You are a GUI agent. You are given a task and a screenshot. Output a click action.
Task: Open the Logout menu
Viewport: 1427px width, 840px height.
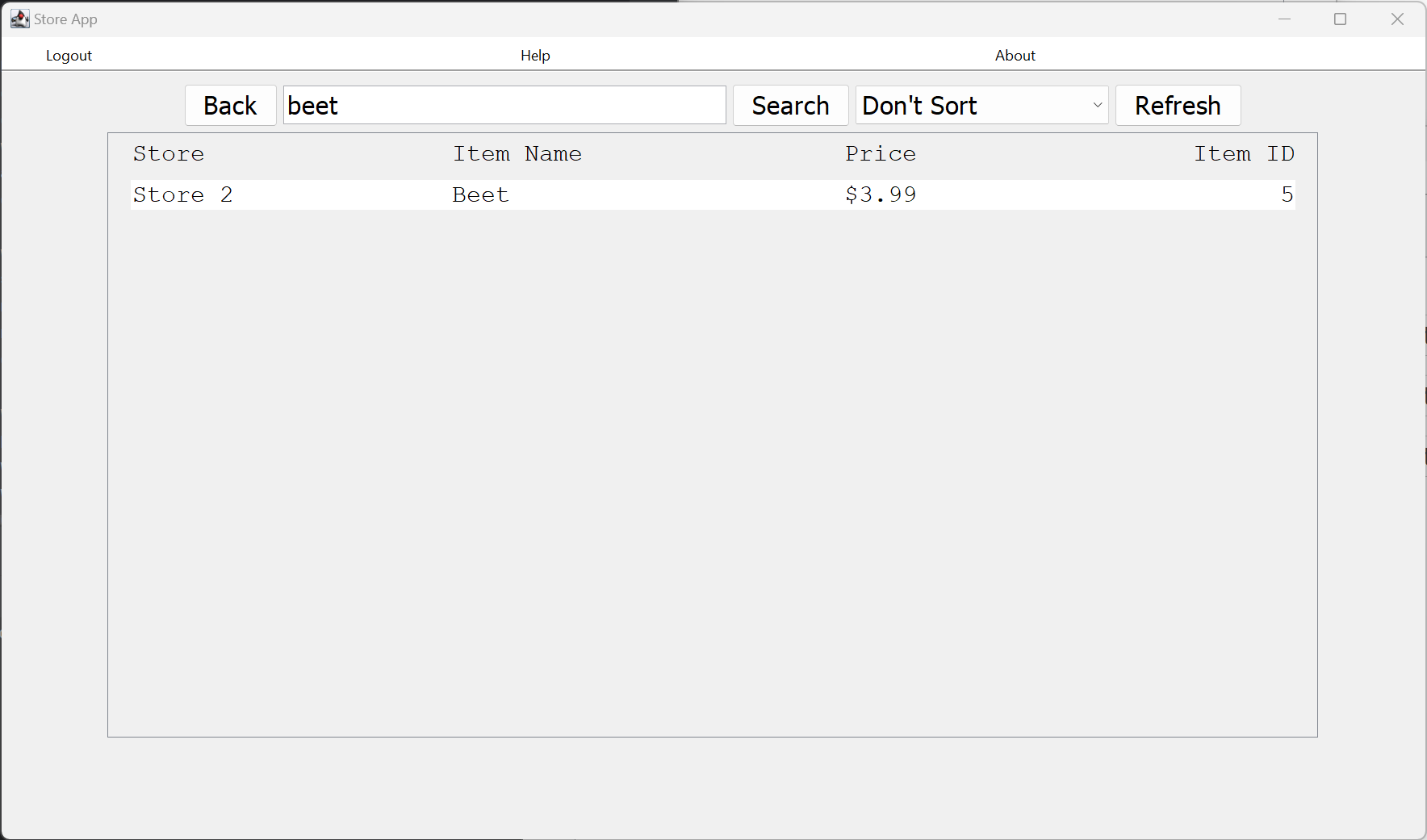click(69, 55)
